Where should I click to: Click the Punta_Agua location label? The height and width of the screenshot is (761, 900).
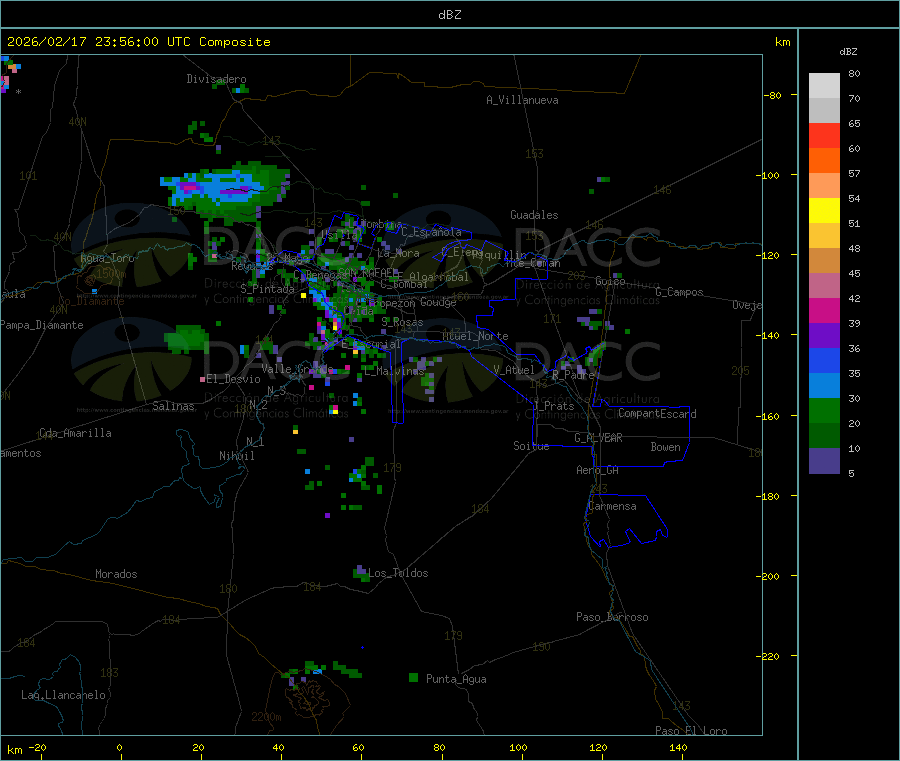[456, 679]
